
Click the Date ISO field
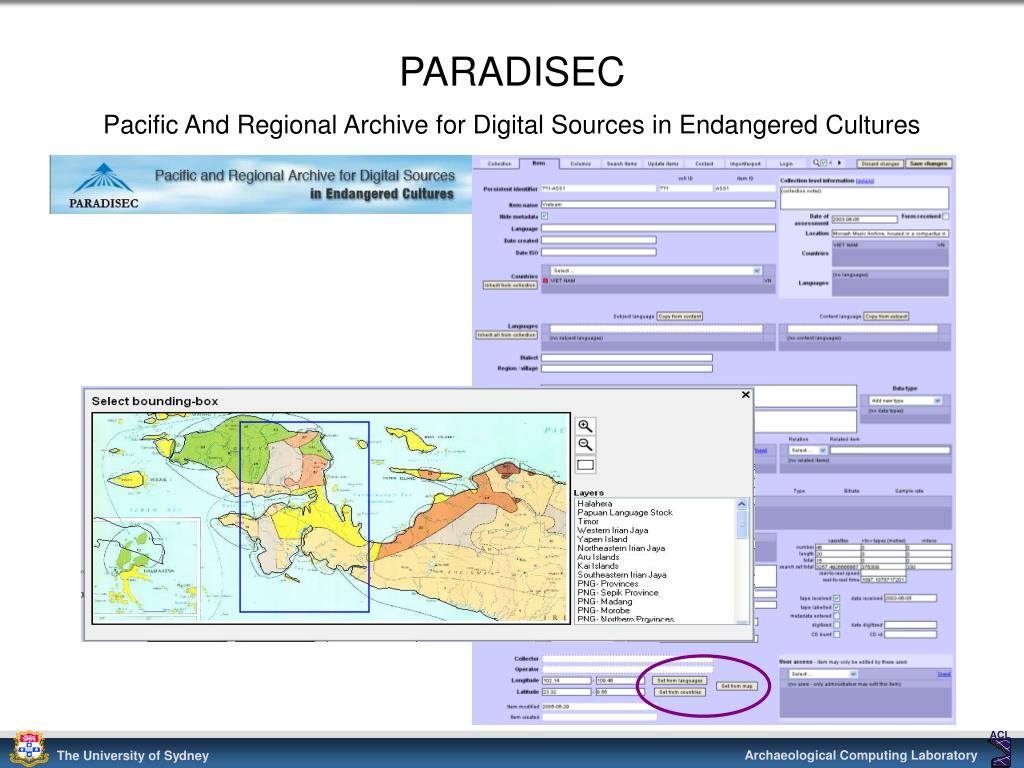[599, 252]
